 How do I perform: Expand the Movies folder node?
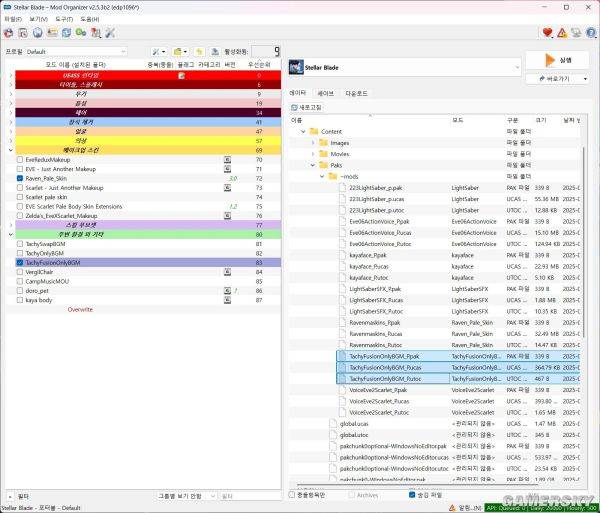click(313, 154)
